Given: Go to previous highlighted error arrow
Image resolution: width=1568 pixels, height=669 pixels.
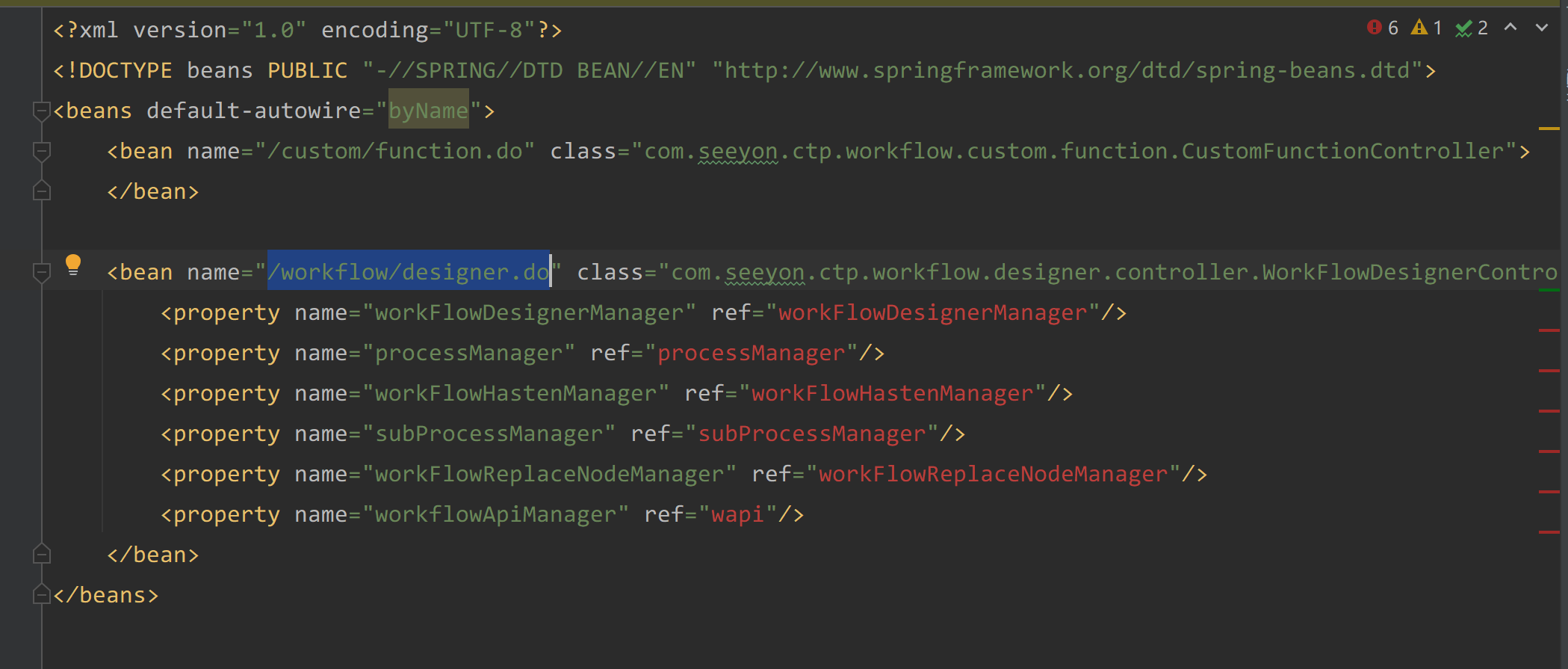Looking at the screenshot, I should point(1510,28).
